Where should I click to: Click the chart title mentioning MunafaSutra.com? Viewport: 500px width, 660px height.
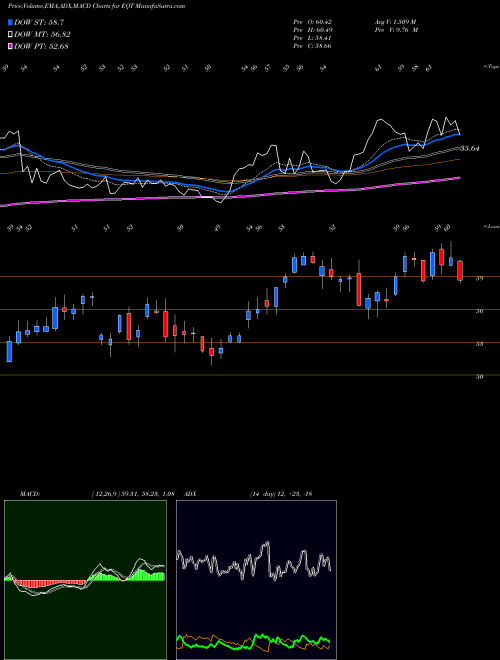96,7
